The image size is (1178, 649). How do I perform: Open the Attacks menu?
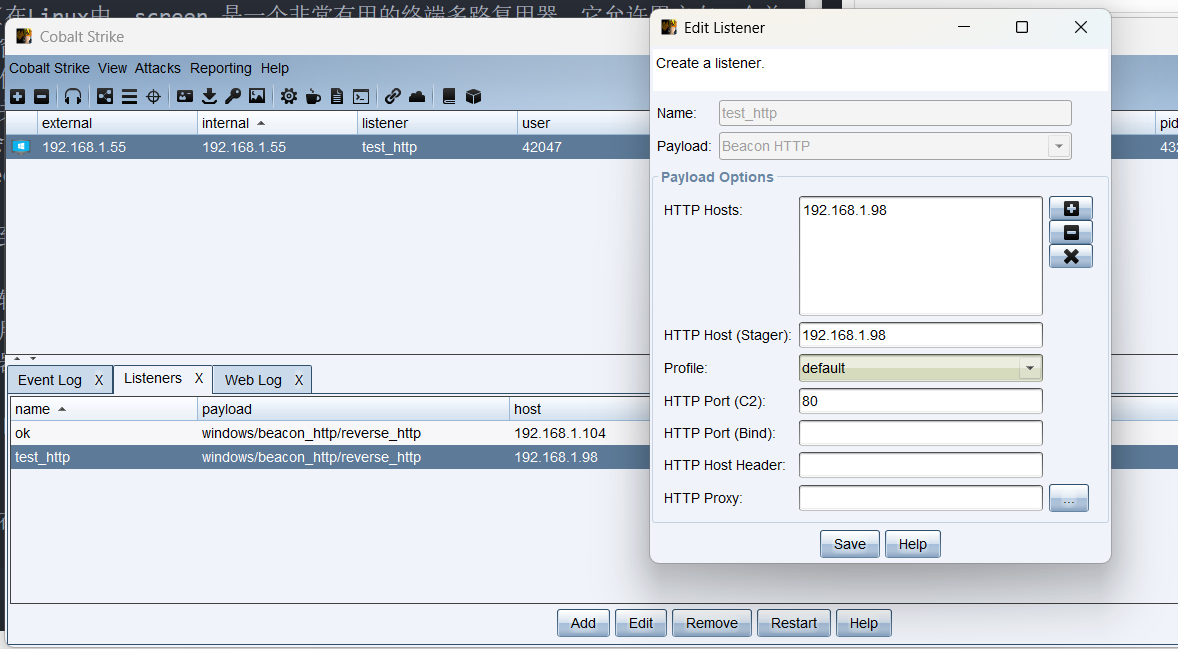click(158, 68)
